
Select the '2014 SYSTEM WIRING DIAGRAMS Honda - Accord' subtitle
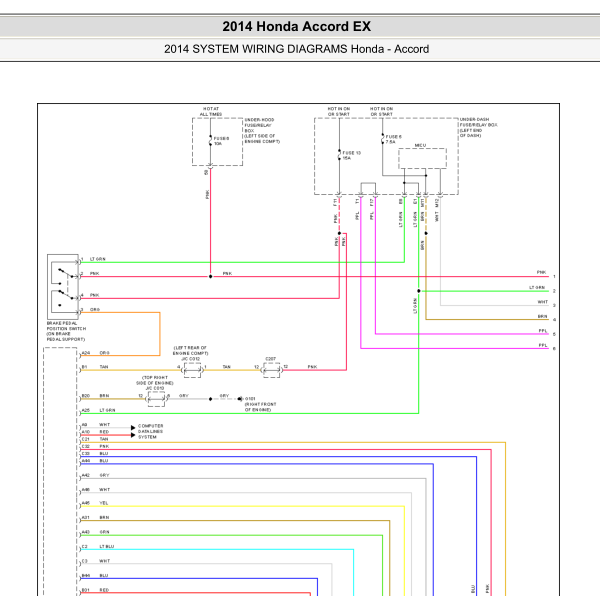click(x=297, y=49)
